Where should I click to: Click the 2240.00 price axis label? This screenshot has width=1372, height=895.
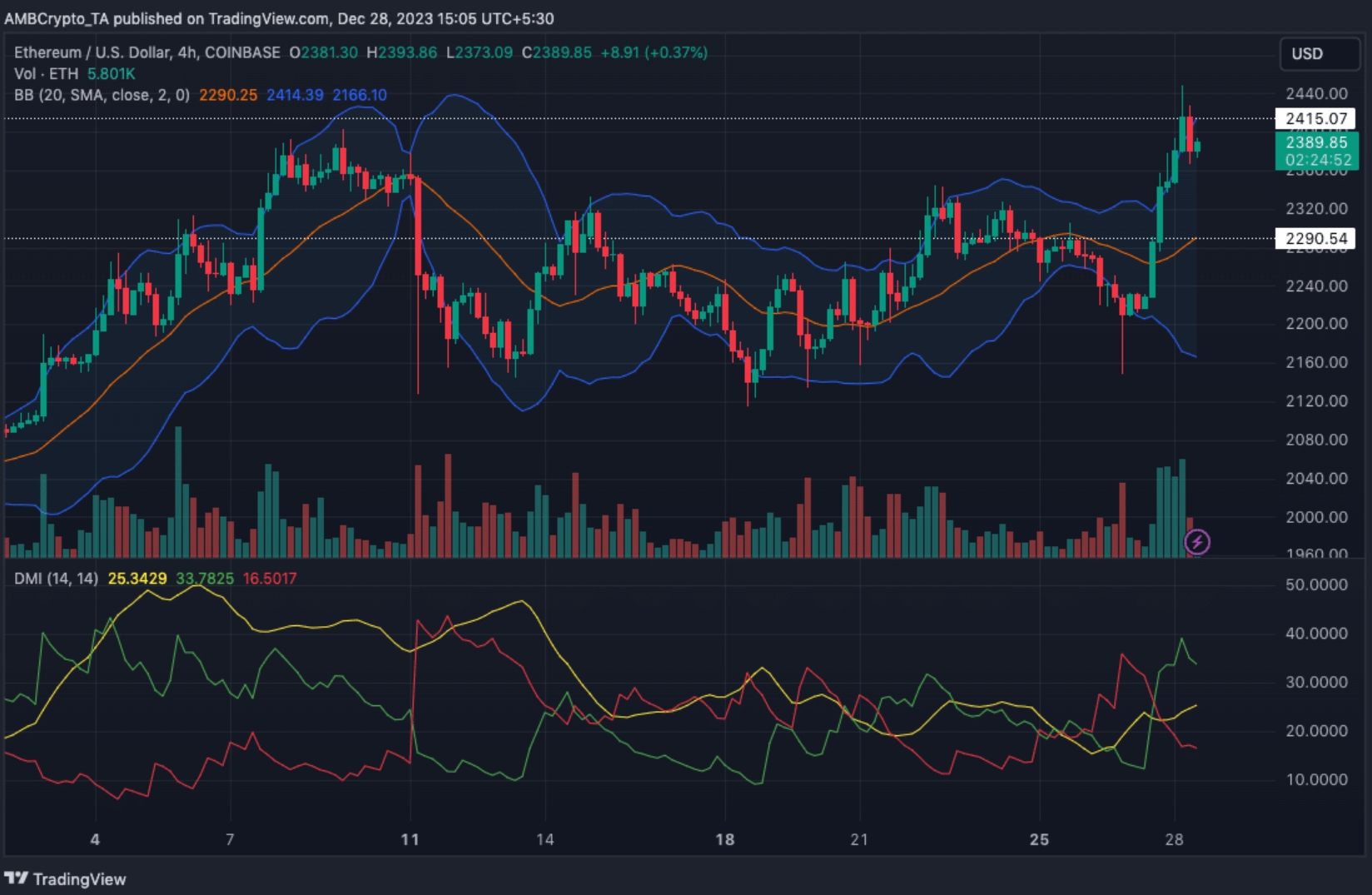(x=1316, y=286)
